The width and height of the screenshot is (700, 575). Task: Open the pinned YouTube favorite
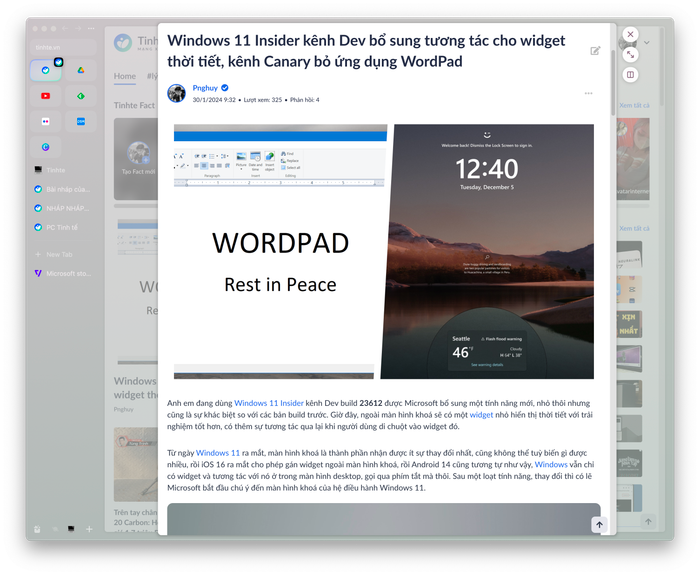click(x=46, y=96)
